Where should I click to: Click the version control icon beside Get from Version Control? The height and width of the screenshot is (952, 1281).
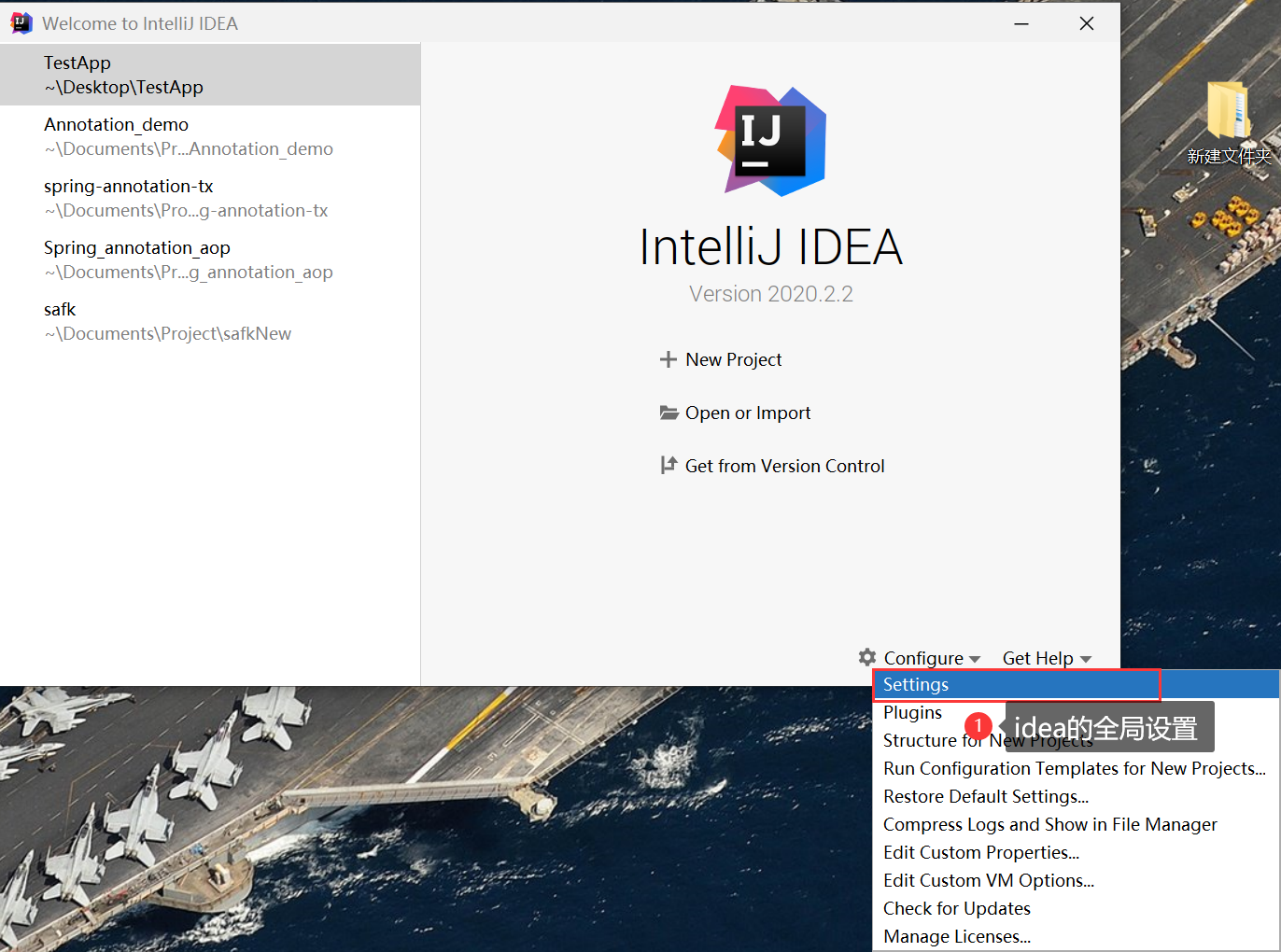pyautogui.click(x=669, y=465)
